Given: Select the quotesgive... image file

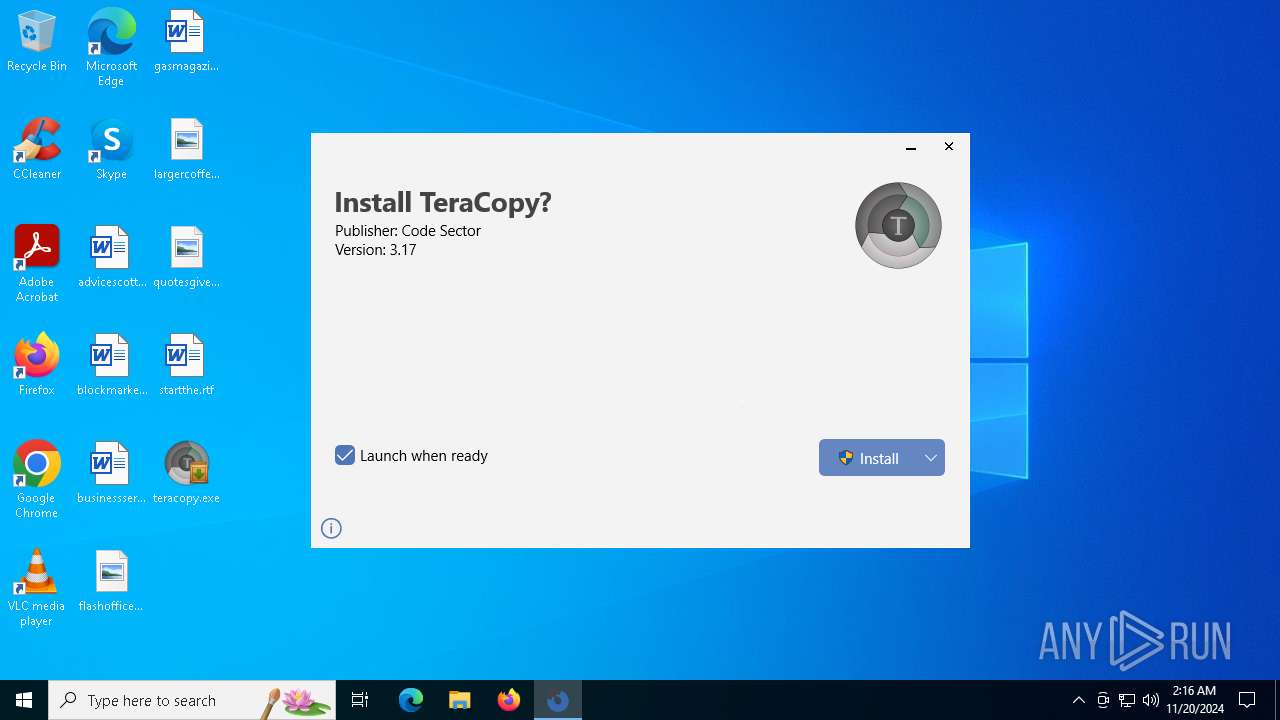Looking at the screenshot, I should point(186,258).
